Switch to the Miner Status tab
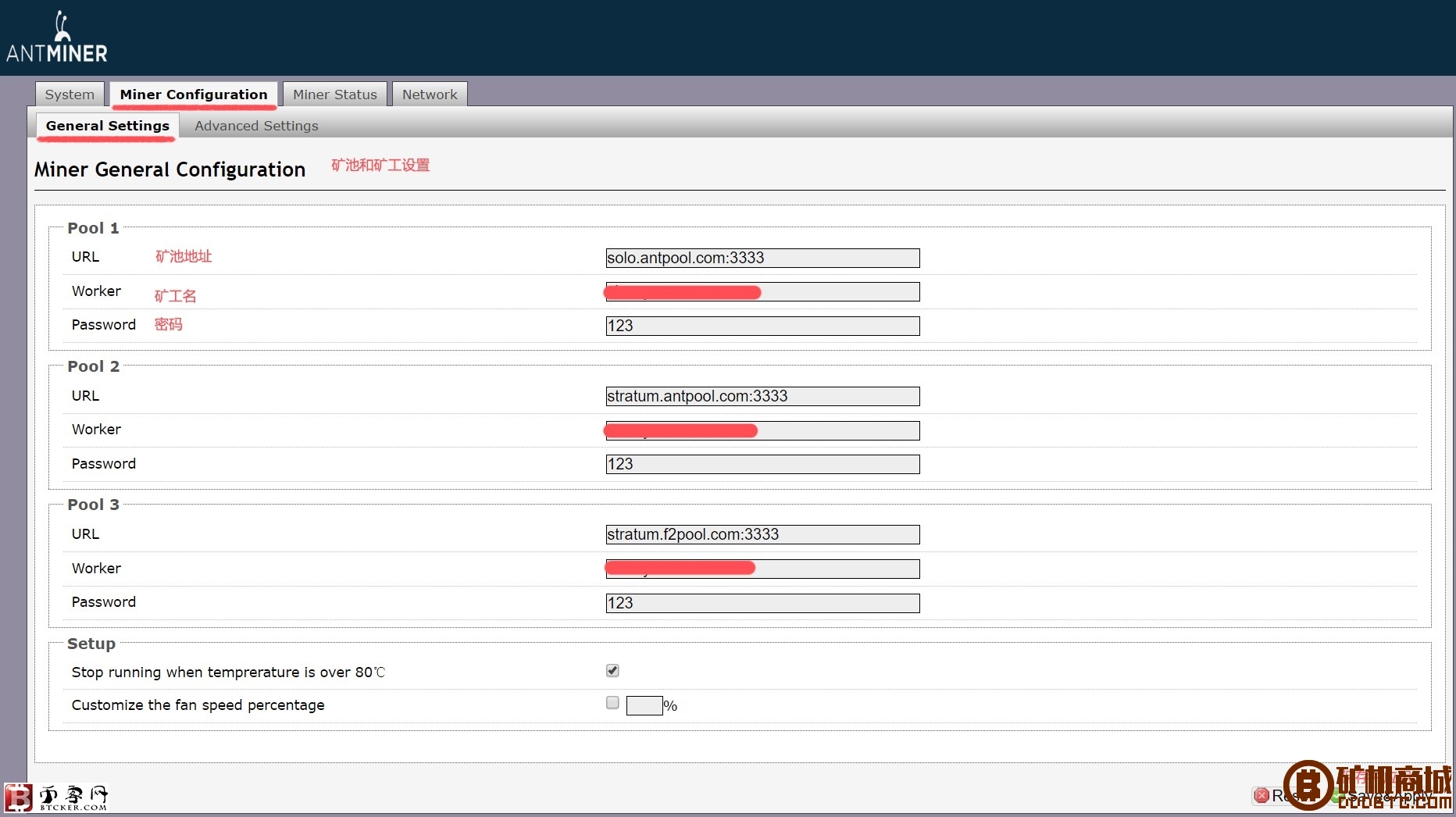 [x=335, y=95]
